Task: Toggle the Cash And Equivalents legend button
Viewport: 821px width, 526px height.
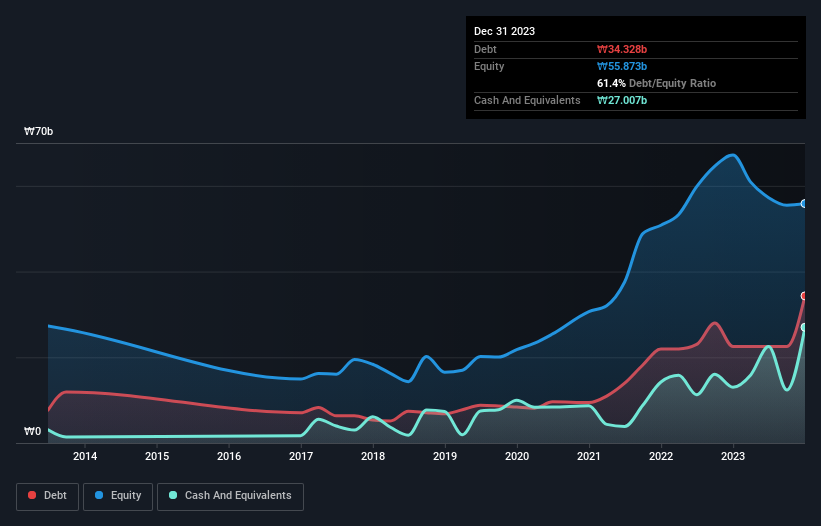Action: pyautogui.click(x=230, y=496)
